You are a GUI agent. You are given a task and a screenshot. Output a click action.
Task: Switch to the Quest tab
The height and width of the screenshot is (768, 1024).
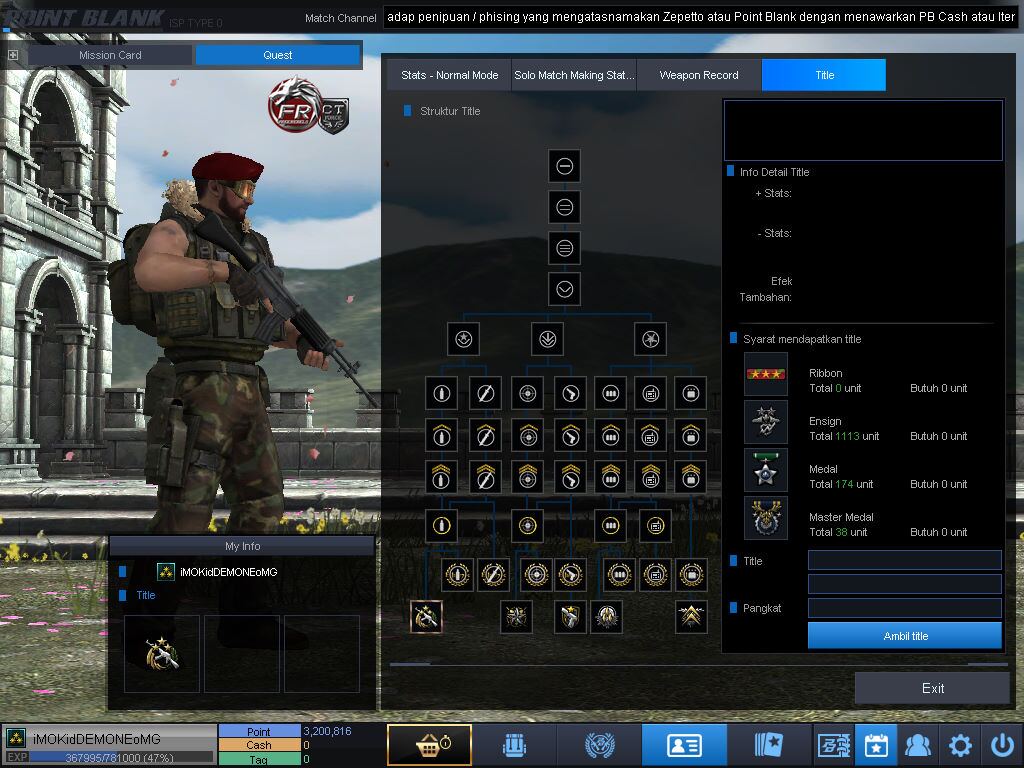point(278,55)
